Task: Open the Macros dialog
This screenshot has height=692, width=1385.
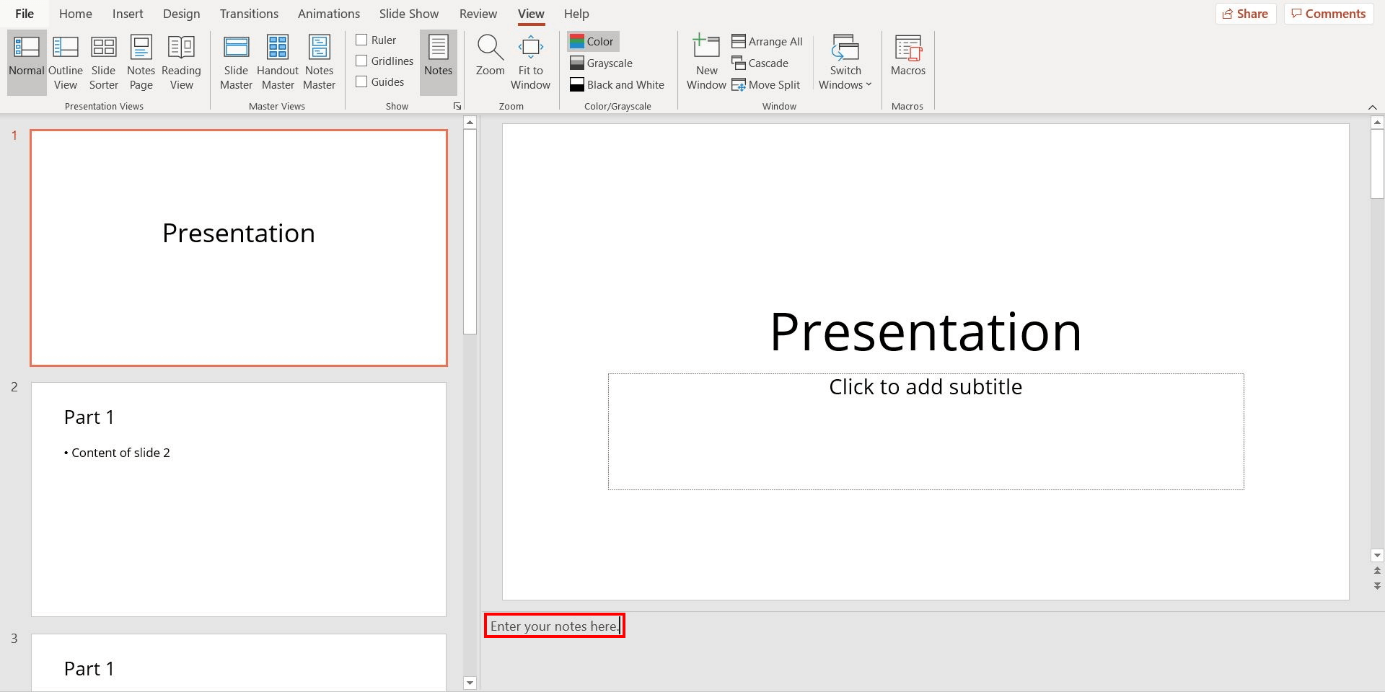Action: (907, 60)
